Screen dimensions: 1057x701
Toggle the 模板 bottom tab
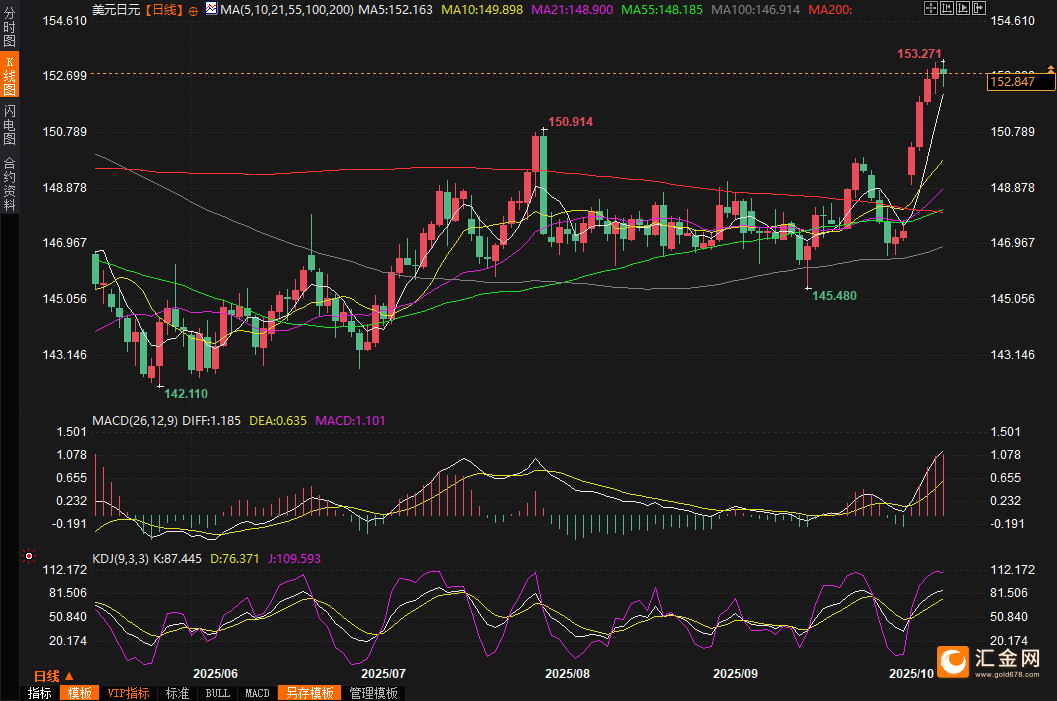click(79, 693)
